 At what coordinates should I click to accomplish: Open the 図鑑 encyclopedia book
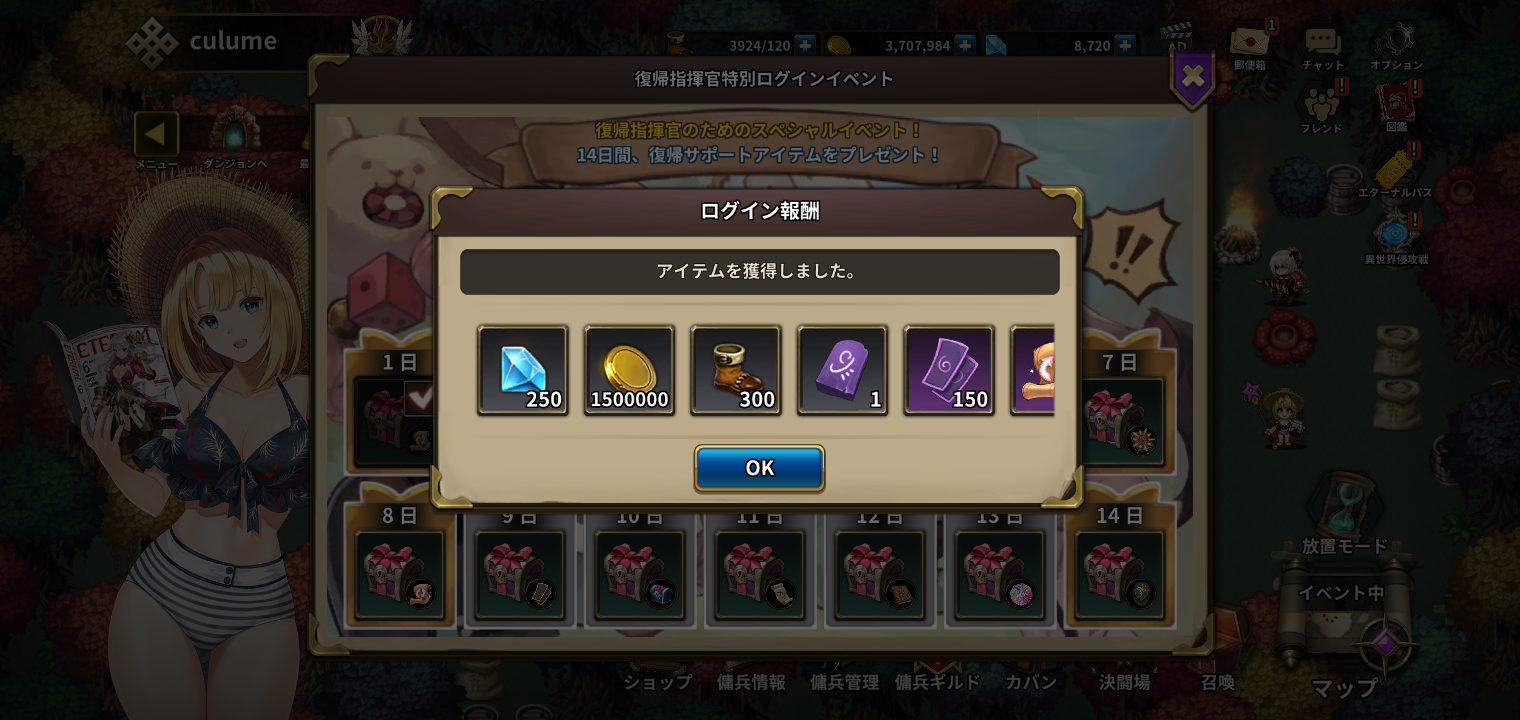point(1396,108)
